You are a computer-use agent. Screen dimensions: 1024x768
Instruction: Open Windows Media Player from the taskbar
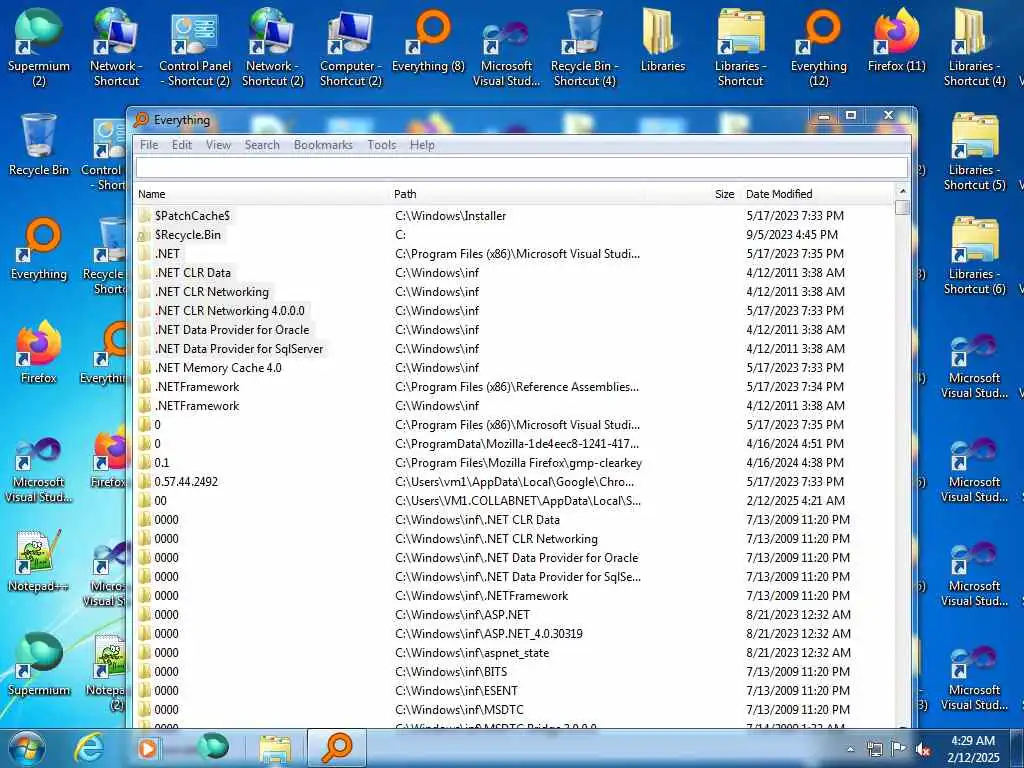click(148, 748)
